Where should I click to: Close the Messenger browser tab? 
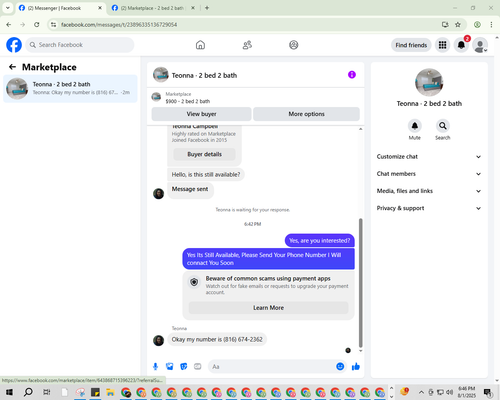pyautogui.click(x=100, y=8)
